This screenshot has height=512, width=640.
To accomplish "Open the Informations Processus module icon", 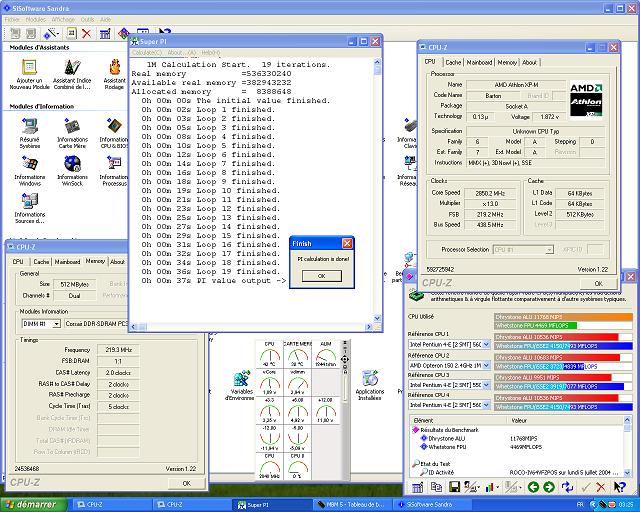I will coord(114,164).
